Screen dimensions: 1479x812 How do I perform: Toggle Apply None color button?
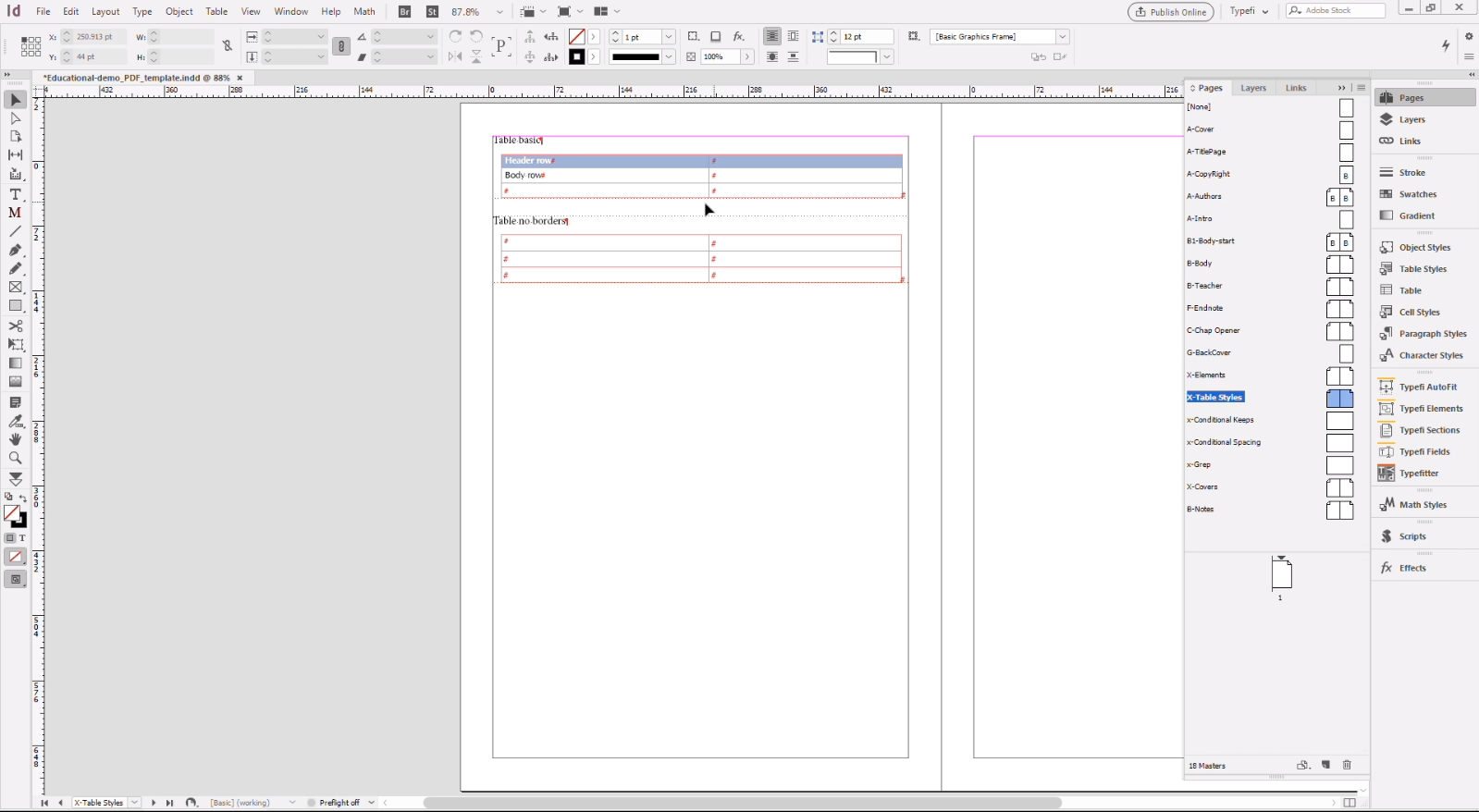click(15, 557)
